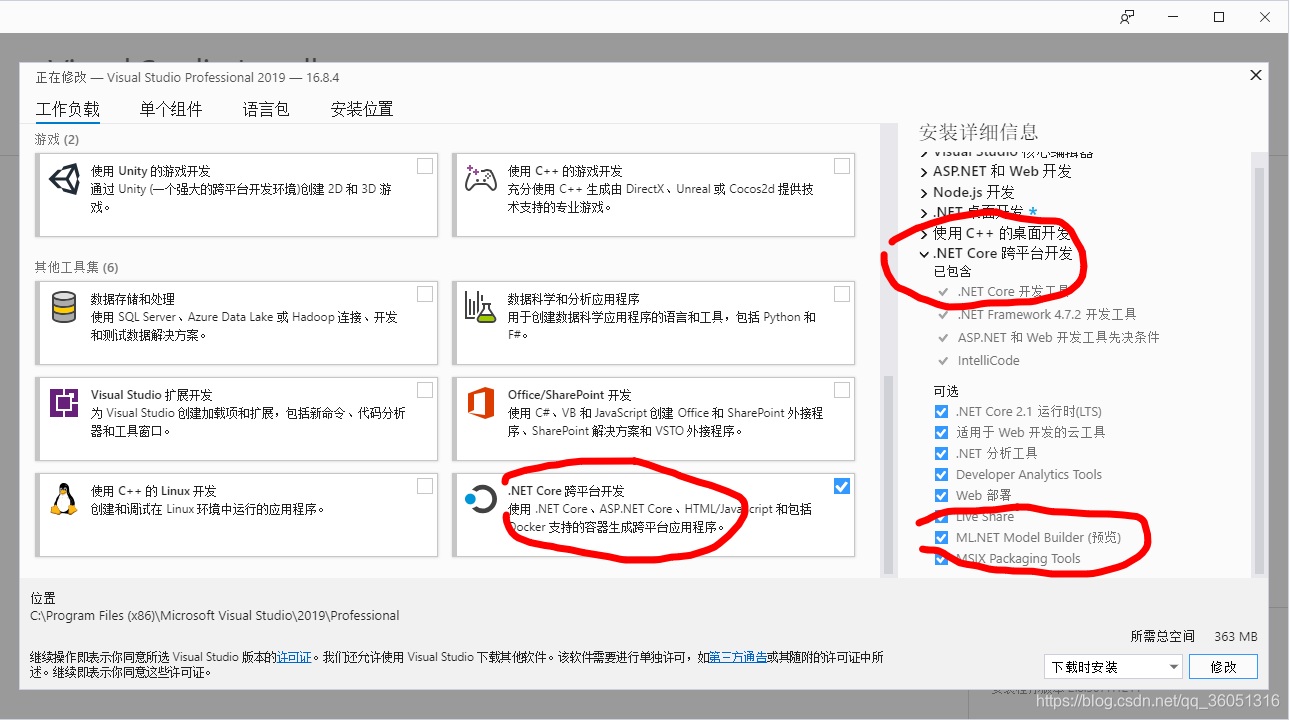The image size is (1290, 720).
Task: Click the Unity game development icon
Action: click(64, 180)
